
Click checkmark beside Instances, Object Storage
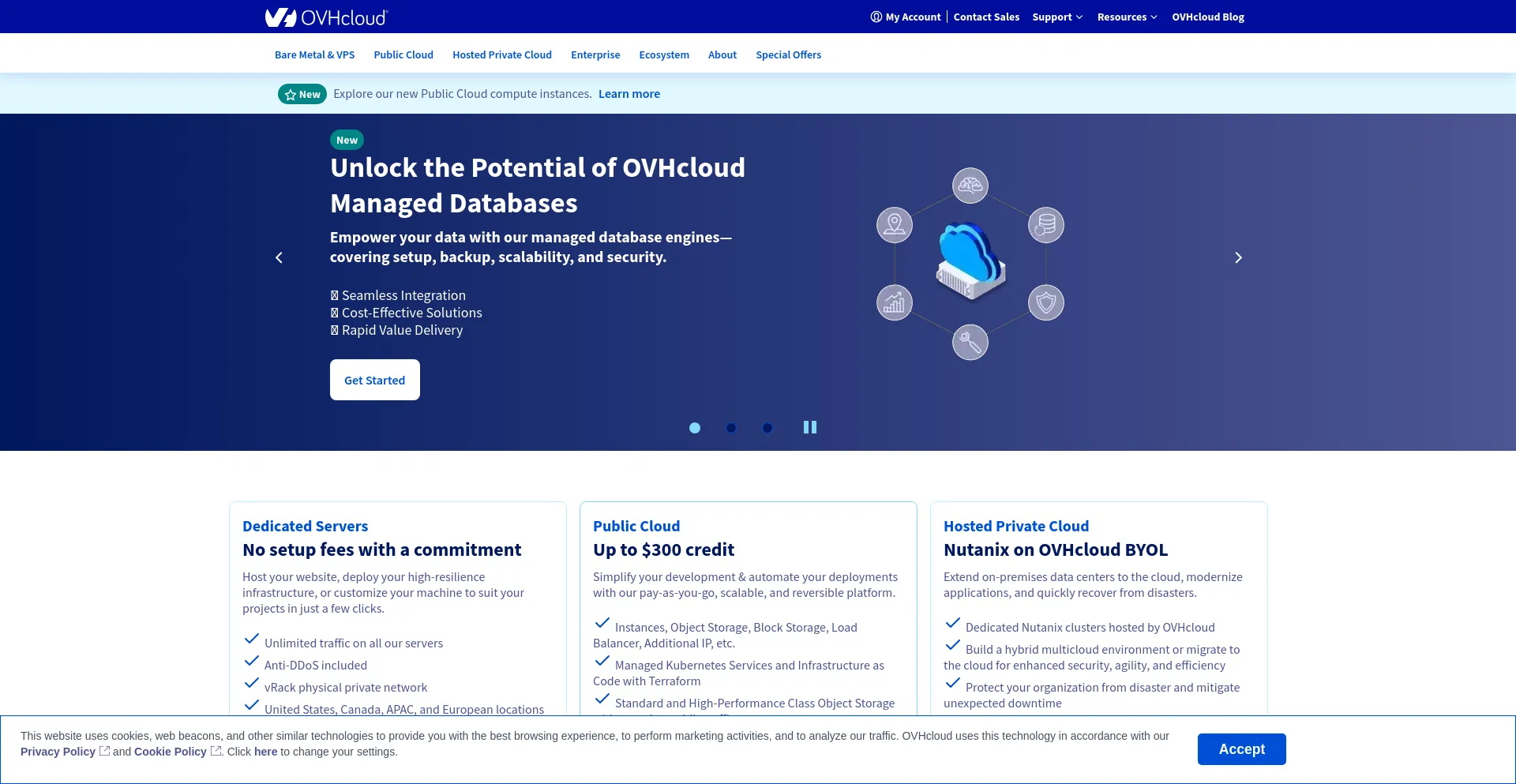(x=602, y=623)
